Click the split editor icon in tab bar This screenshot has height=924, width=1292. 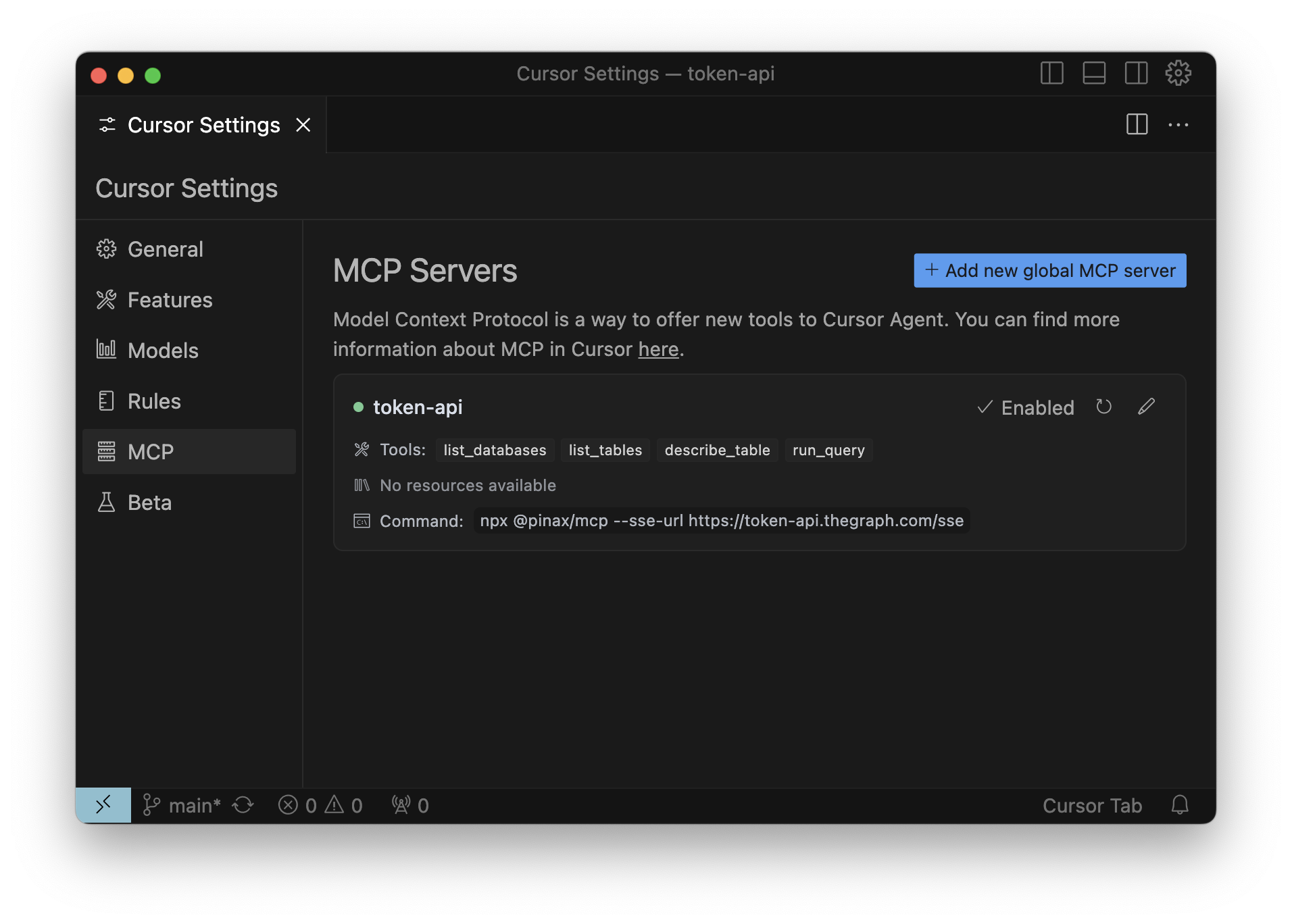pyautogui.click(x=1137, y=124)
